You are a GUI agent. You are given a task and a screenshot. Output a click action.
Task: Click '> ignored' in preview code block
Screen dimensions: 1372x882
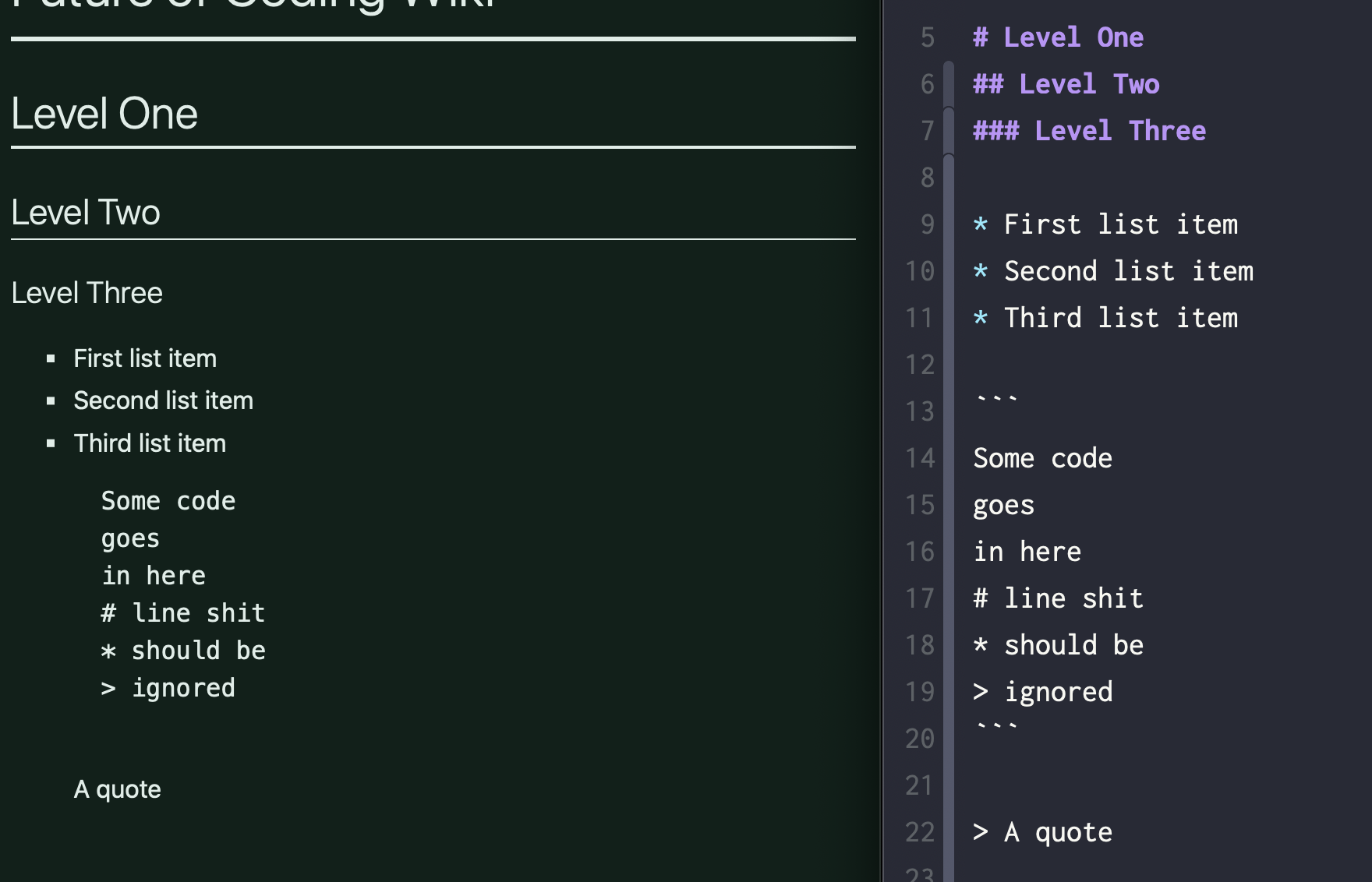168,688
